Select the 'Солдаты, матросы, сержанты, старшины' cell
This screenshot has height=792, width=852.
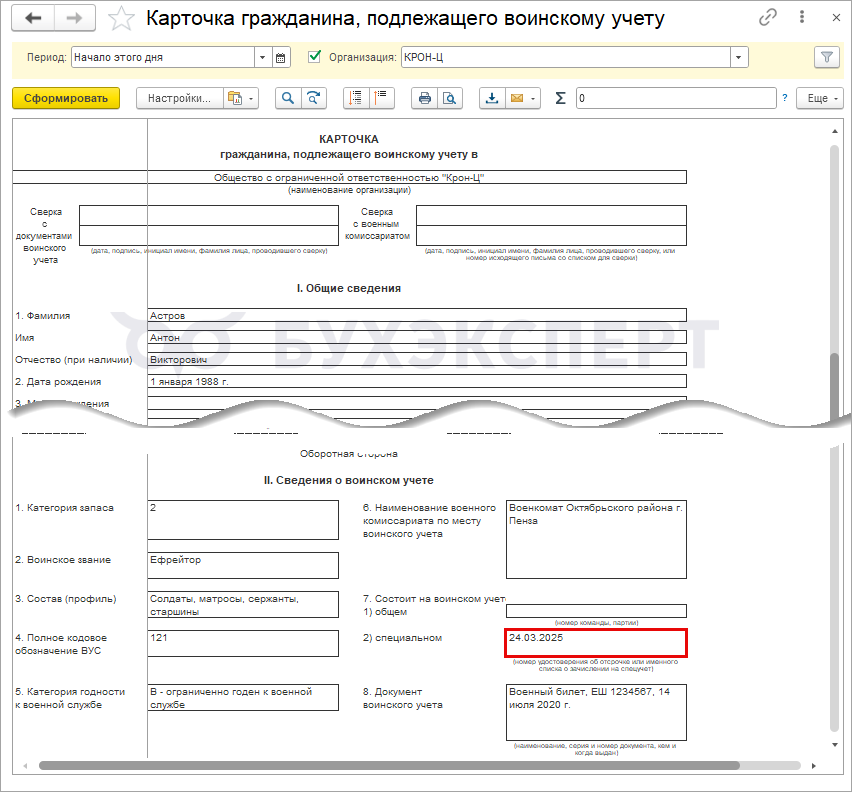coord(243,605)
